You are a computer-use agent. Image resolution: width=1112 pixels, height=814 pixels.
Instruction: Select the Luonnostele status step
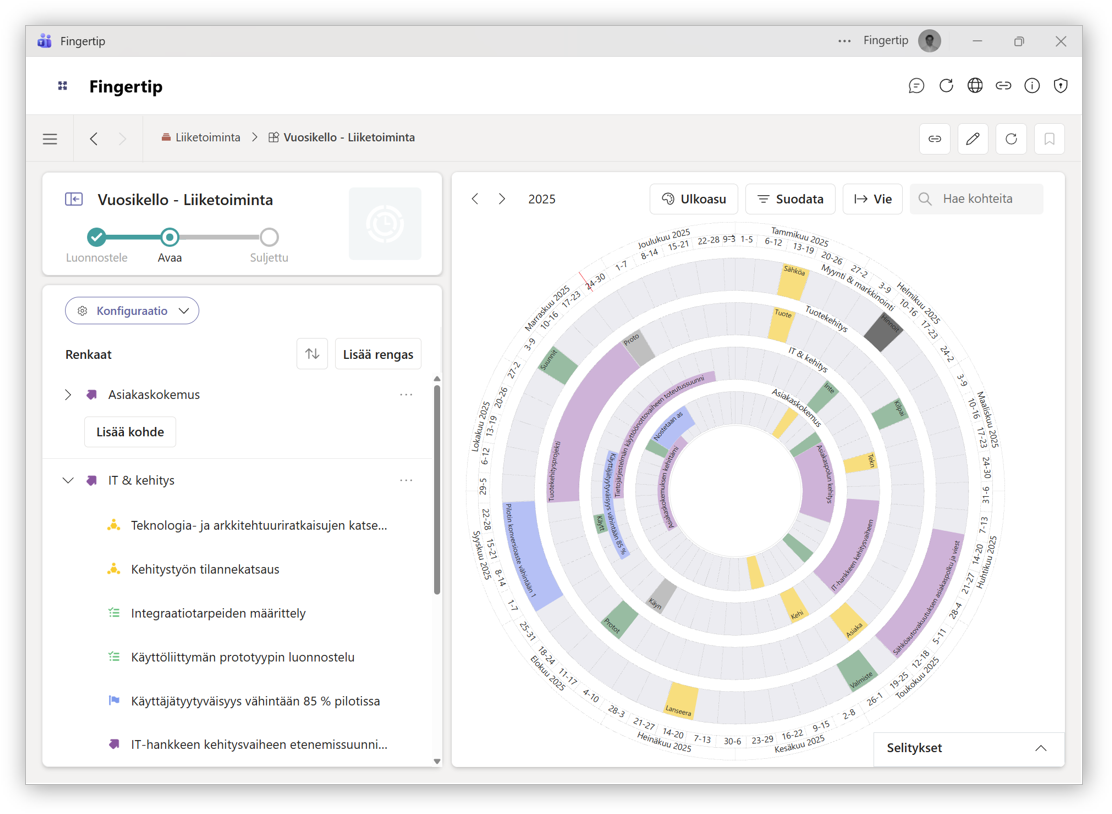96,237
